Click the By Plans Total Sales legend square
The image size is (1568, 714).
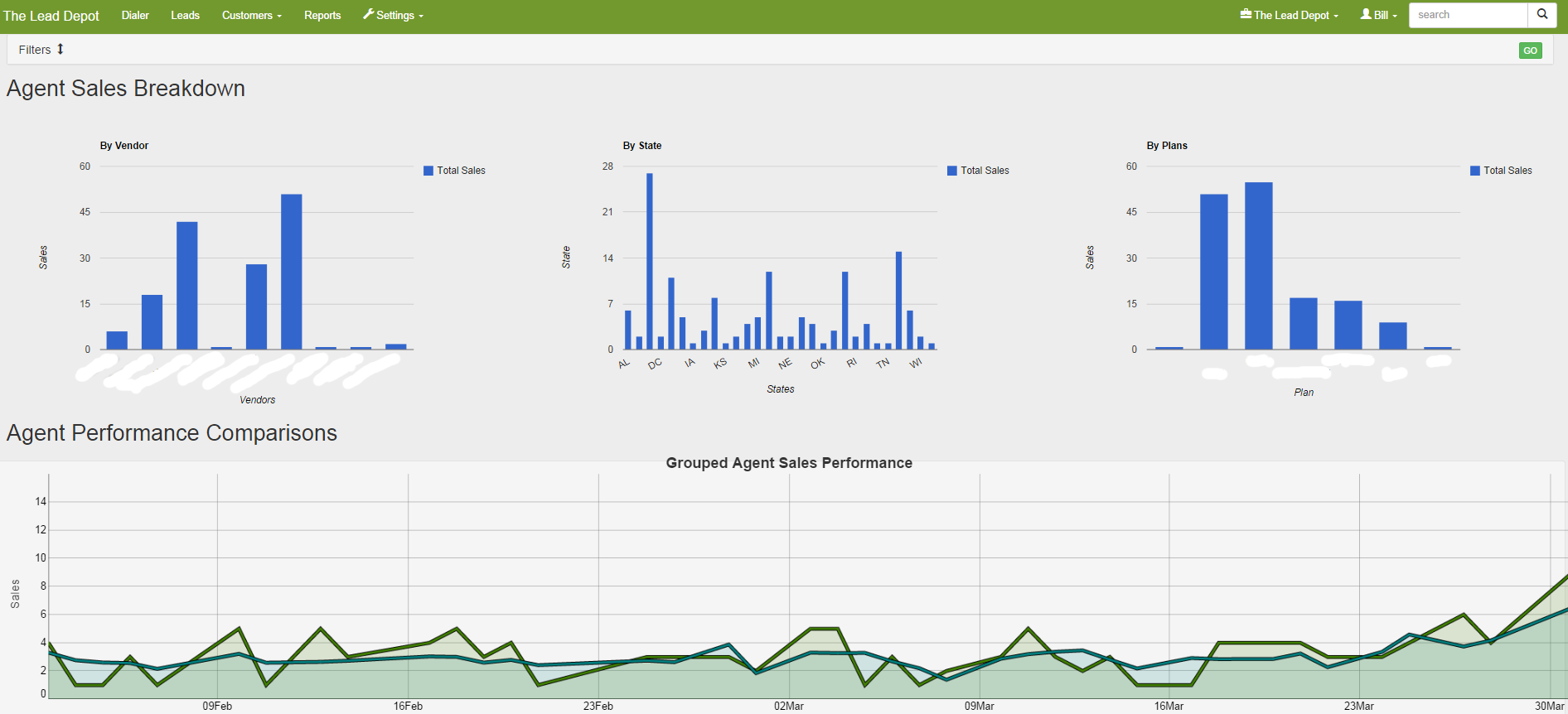(x=1475, y=171)
